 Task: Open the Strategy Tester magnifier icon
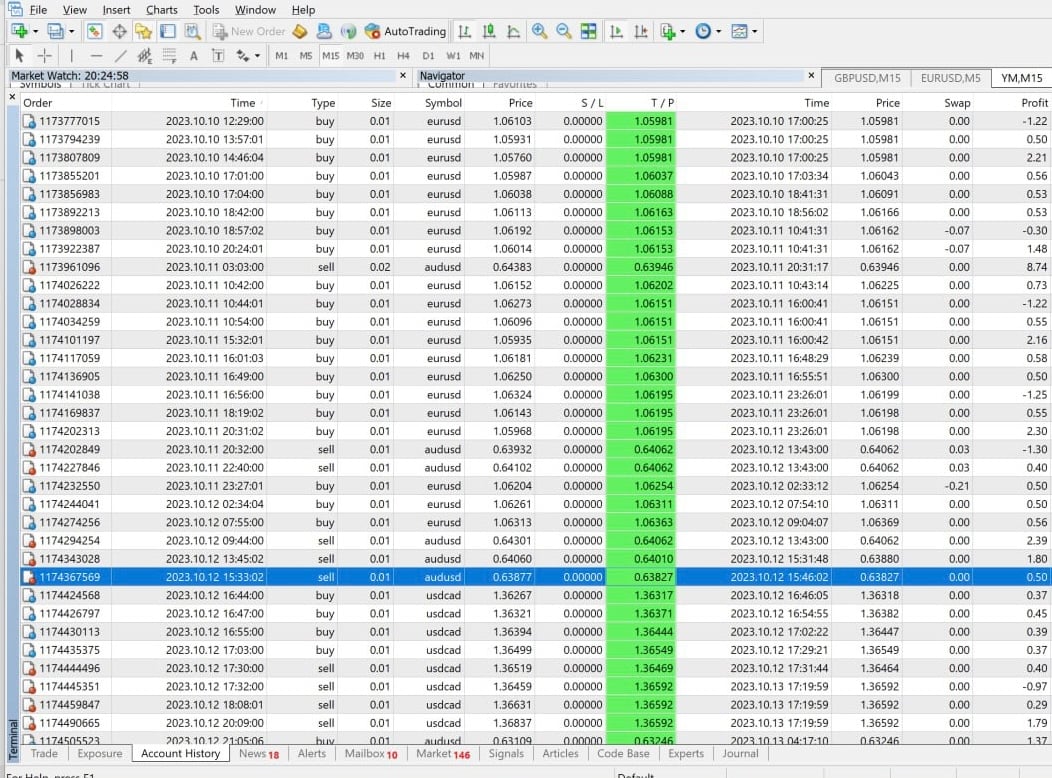(193, 31)
